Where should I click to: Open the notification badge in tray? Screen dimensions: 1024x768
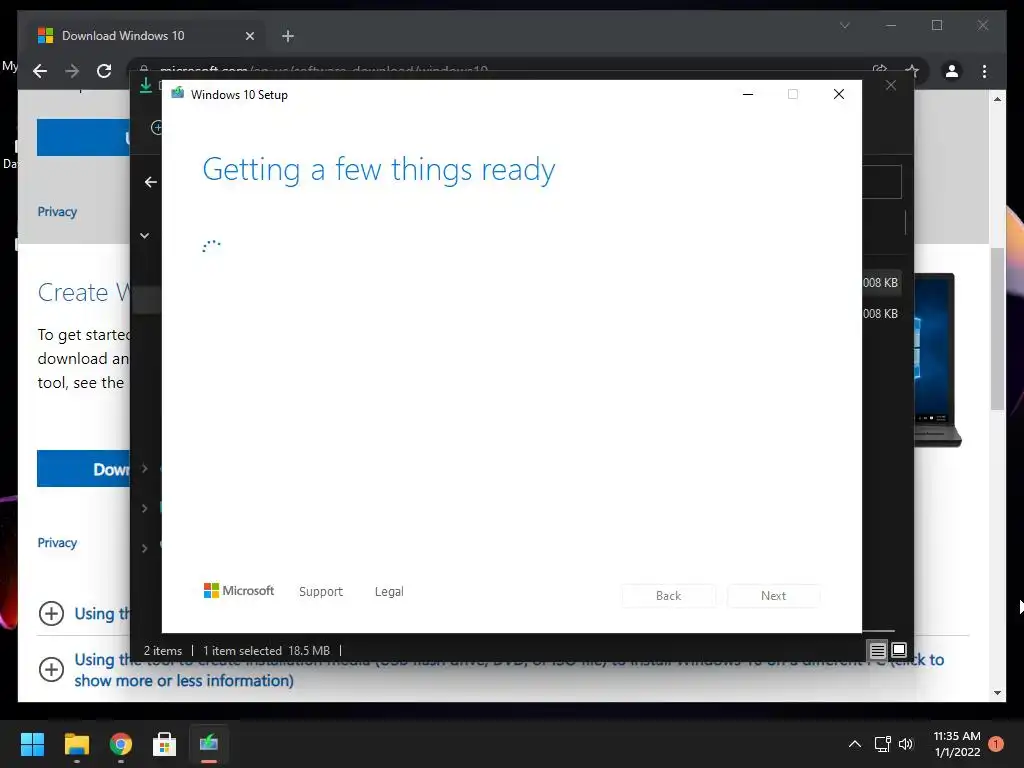996,744
